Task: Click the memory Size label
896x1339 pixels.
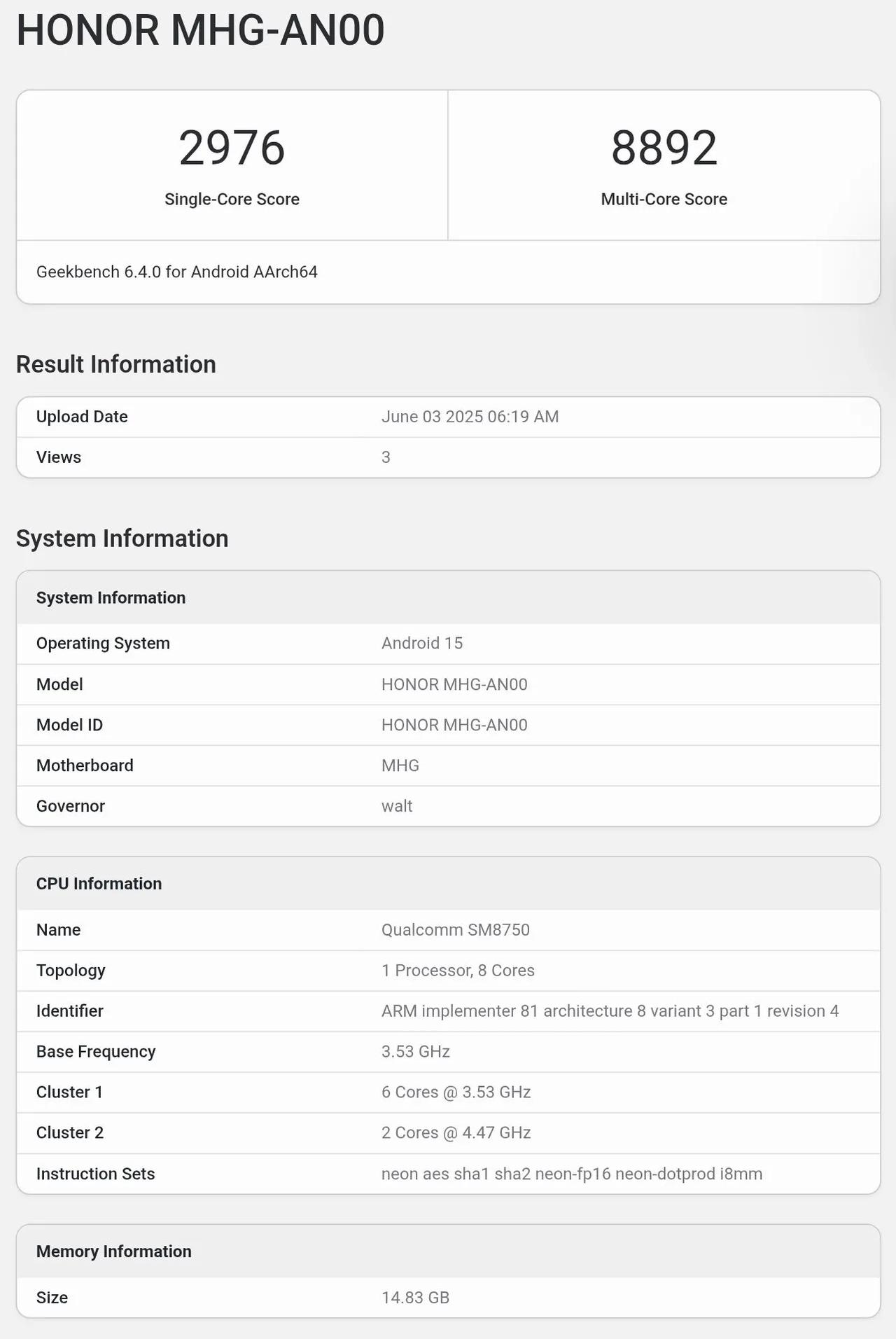Action: 52,1298
